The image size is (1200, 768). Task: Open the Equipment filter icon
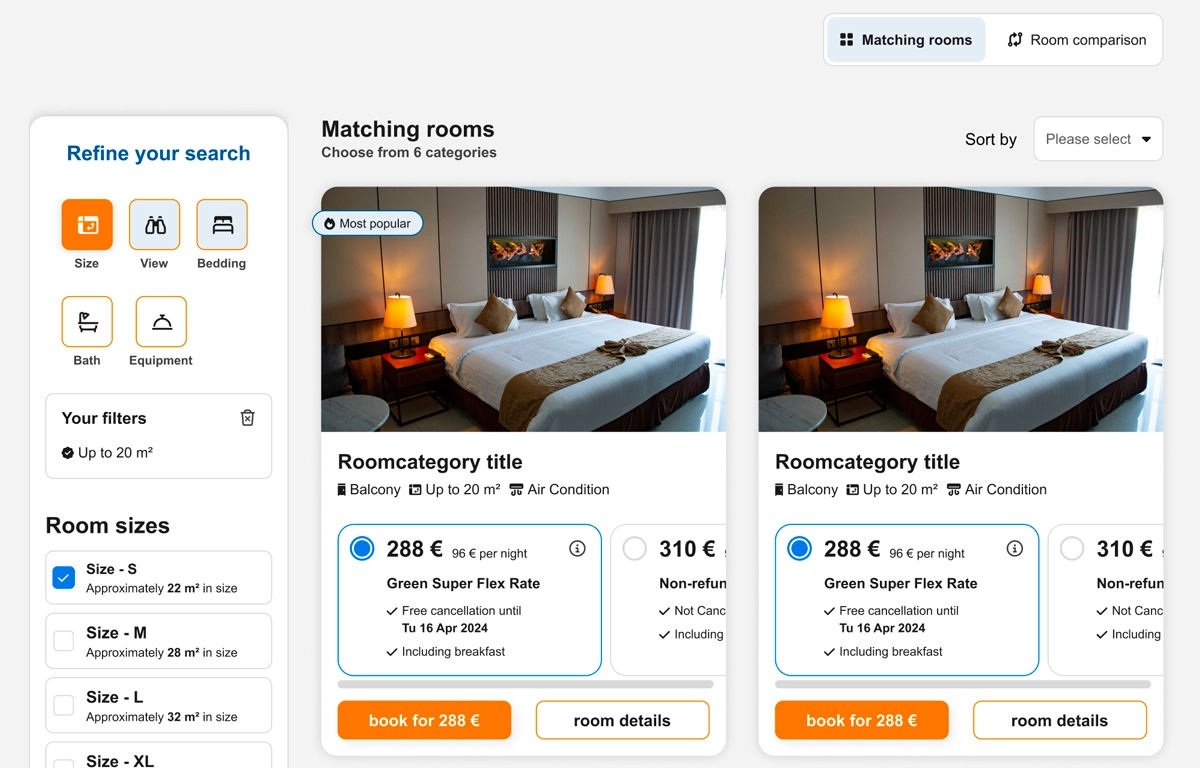pos(161,322)
